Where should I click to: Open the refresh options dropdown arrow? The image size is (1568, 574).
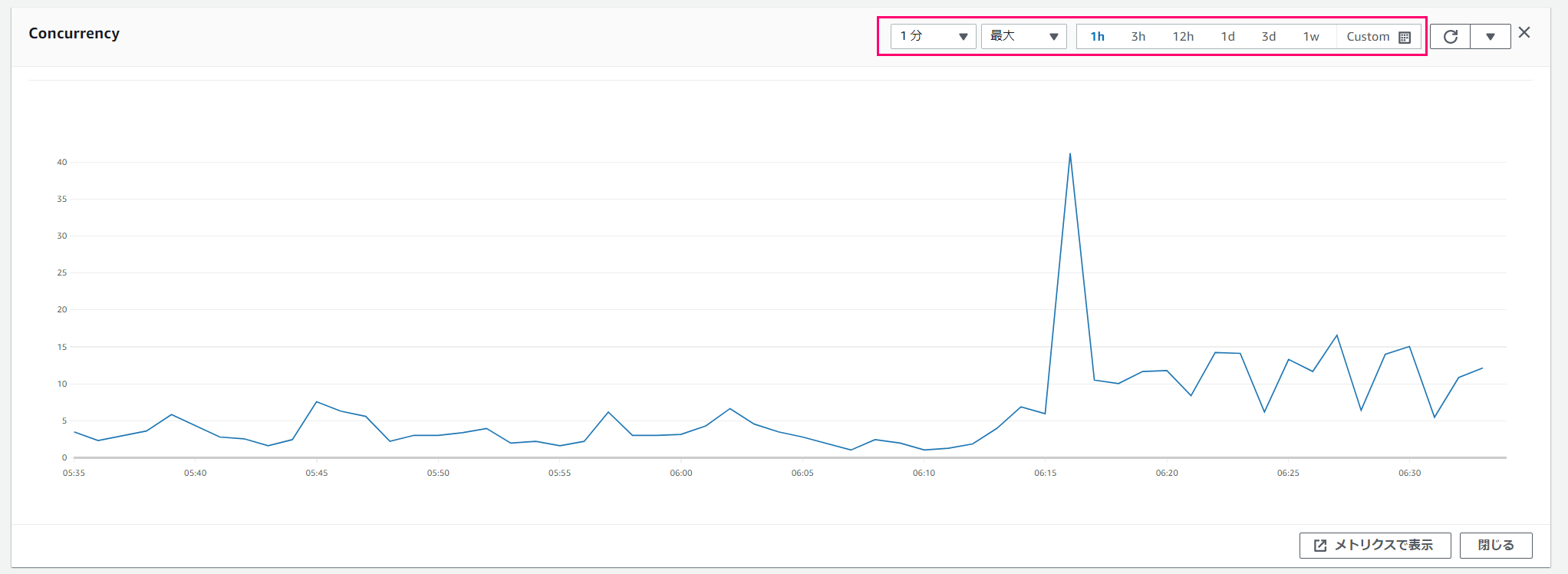[x=1491, y=36]
